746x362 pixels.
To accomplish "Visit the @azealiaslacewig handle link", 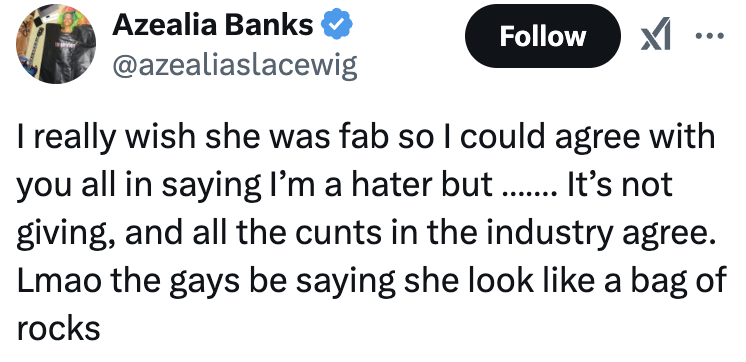I will tap(235, 65).
